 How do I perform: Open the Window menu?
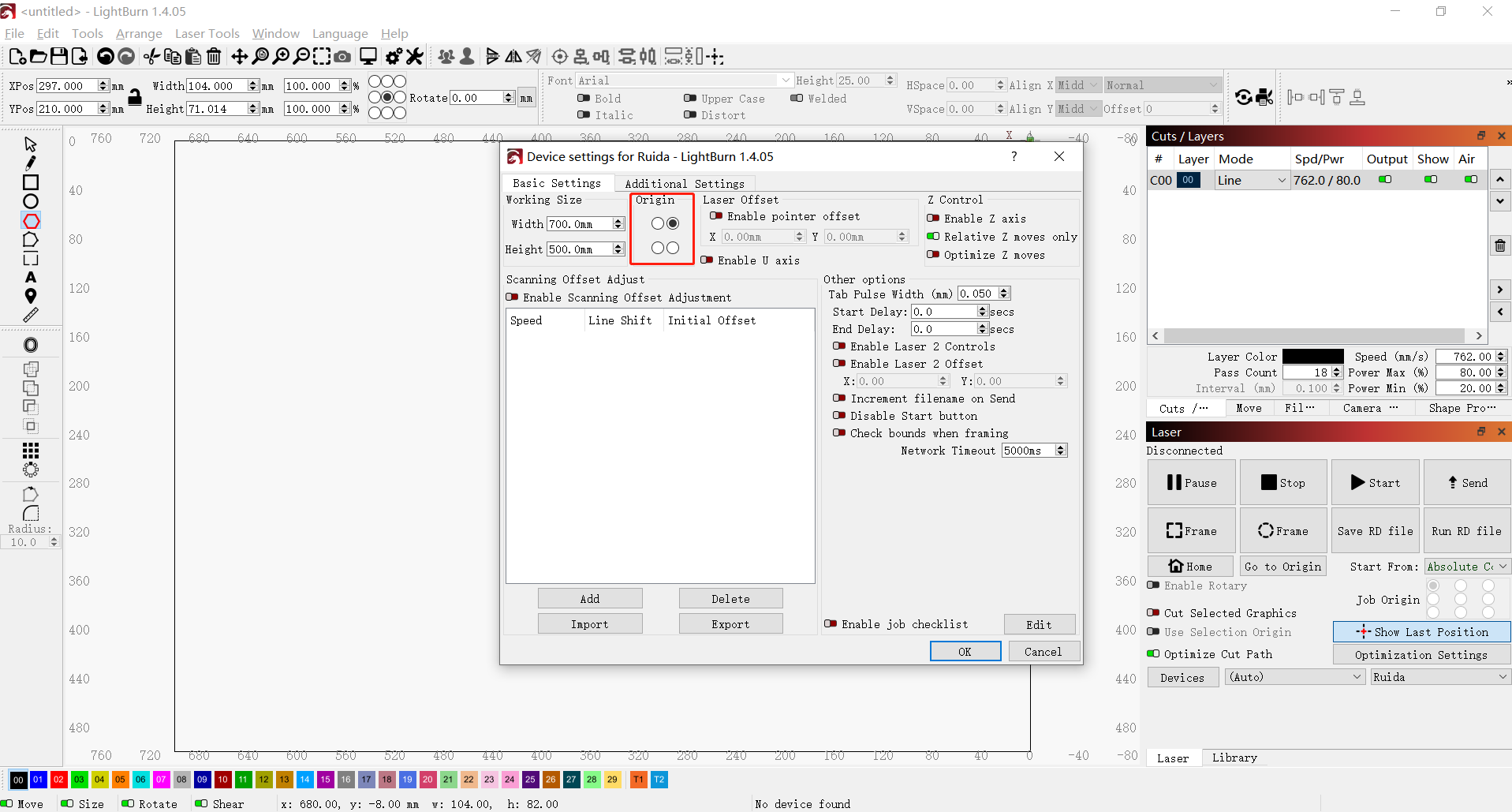pos(275,33)
